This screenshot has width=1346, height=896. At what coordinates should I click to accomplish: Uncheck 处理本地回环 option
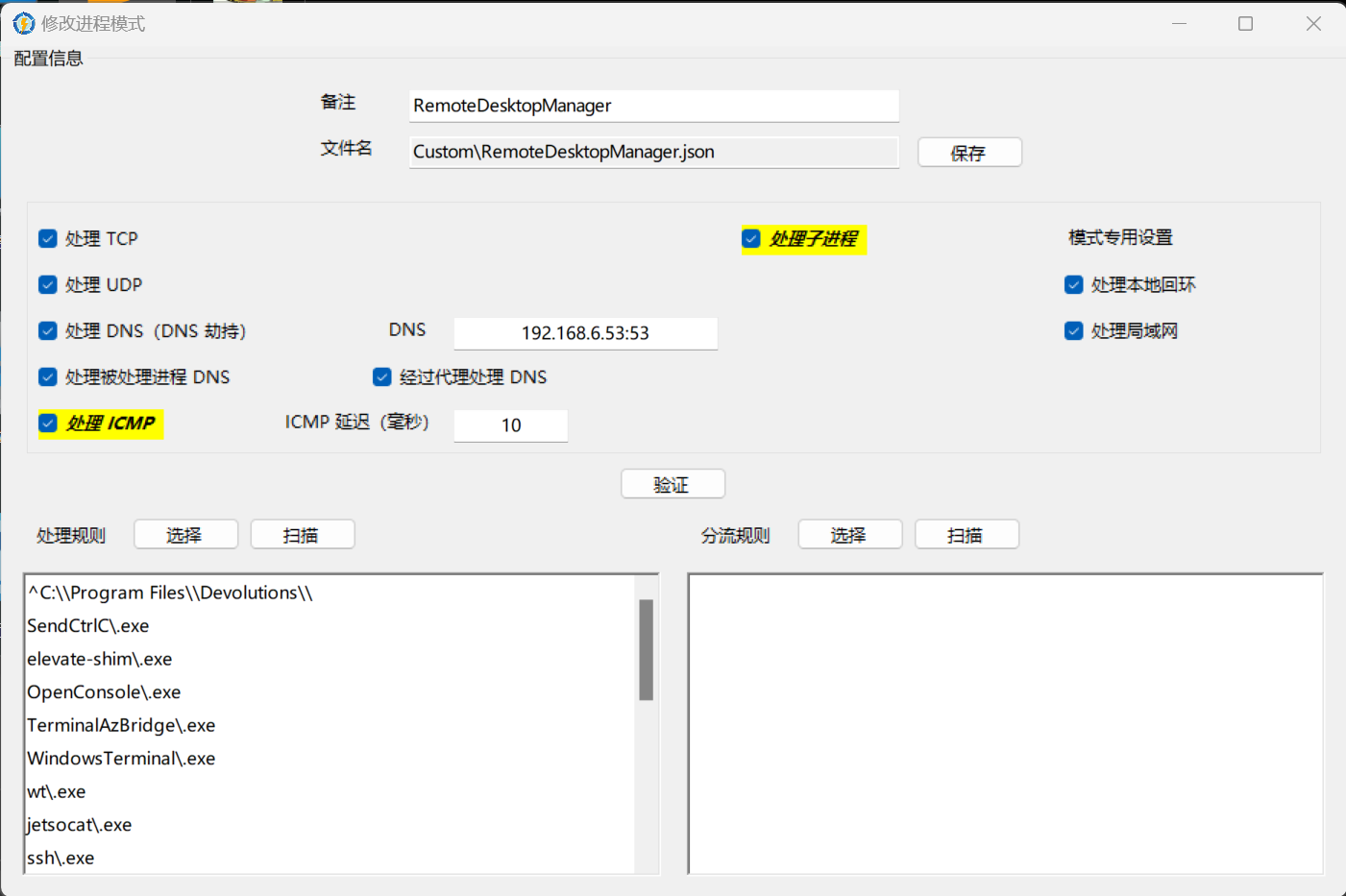coord(1074,285)
